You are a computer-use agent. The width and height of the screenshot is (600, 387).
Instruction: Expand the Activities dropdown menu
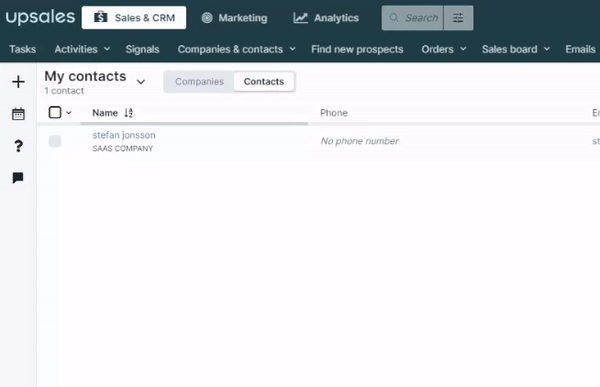82,49
